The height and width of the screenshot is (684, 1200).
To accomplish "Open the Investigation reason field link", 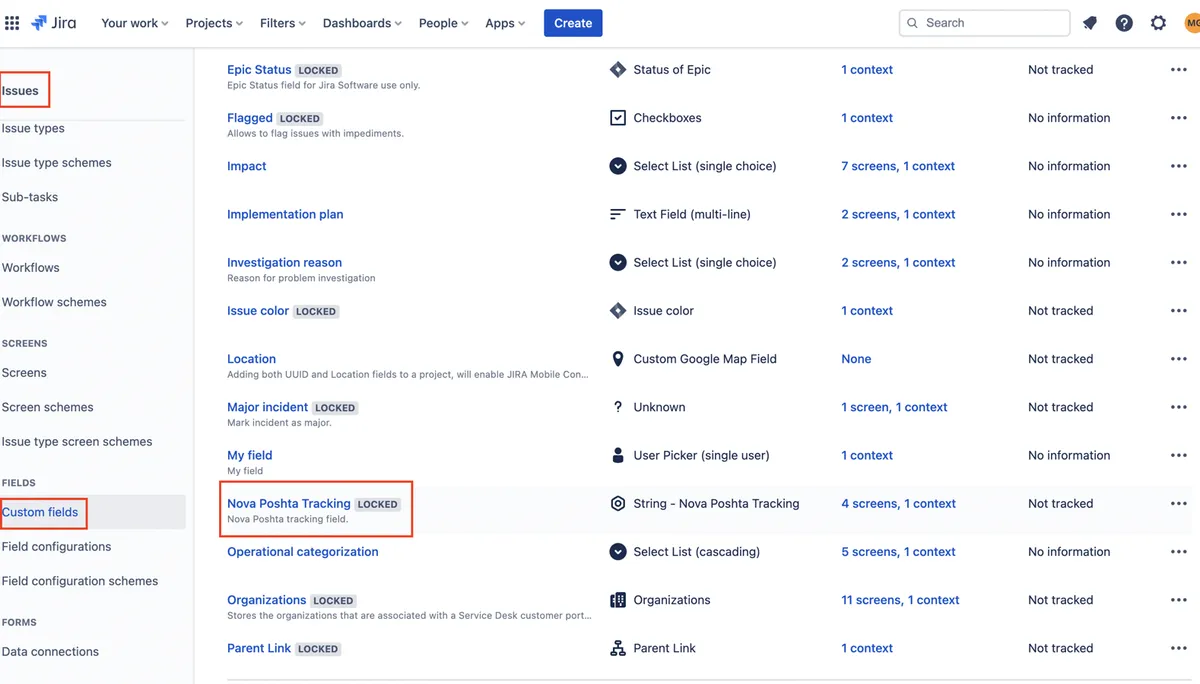I will tap(284, 262).
